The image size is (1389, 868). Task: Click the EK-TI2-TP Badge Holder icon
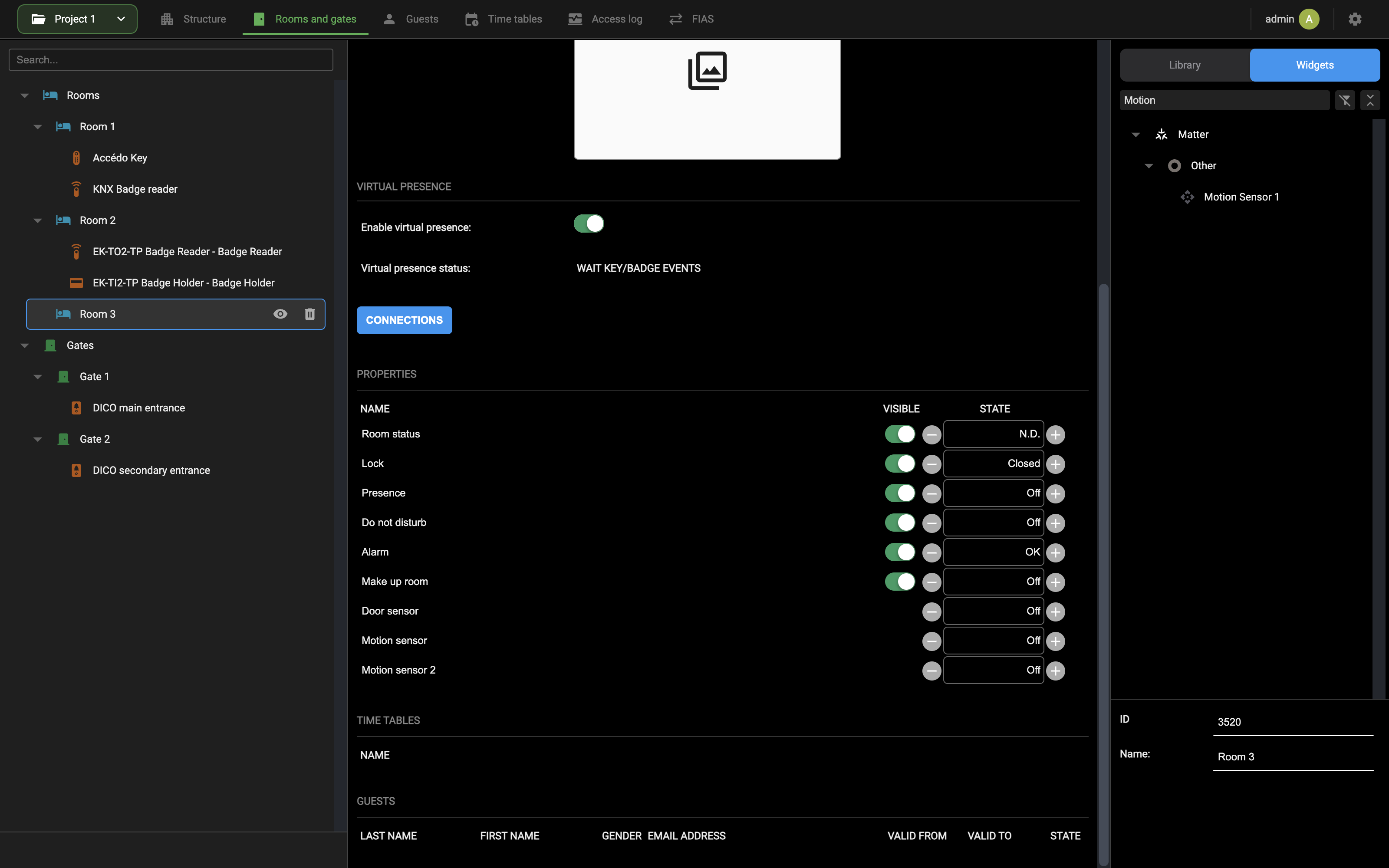click(76, 283)
